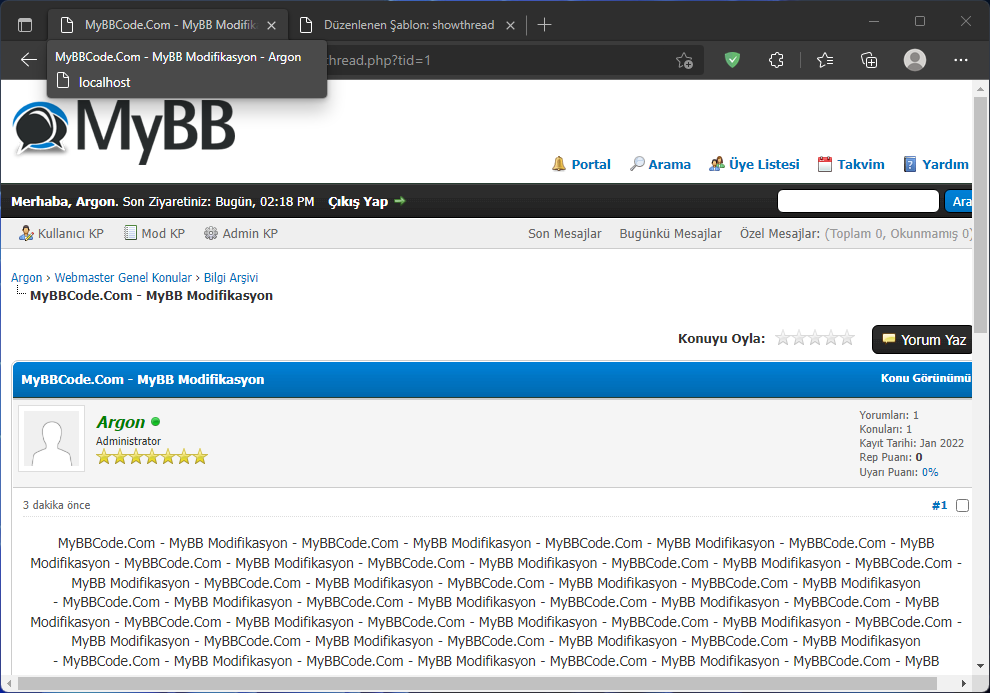Click the Üye Listesi people icon

[x=717, y=164]
